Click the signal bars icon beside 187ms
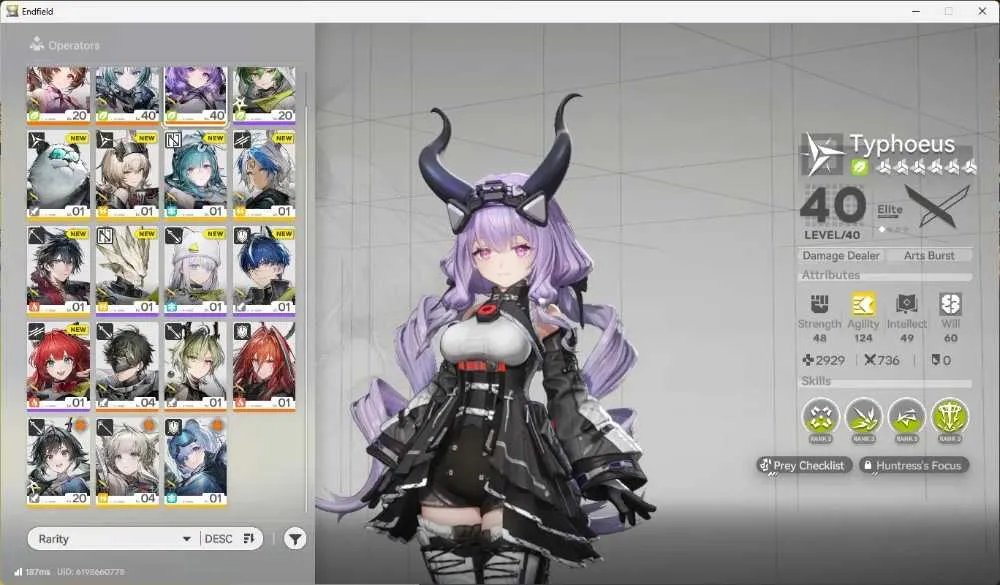Screen dimensions: 1000x585 click(x=18, y=572)
